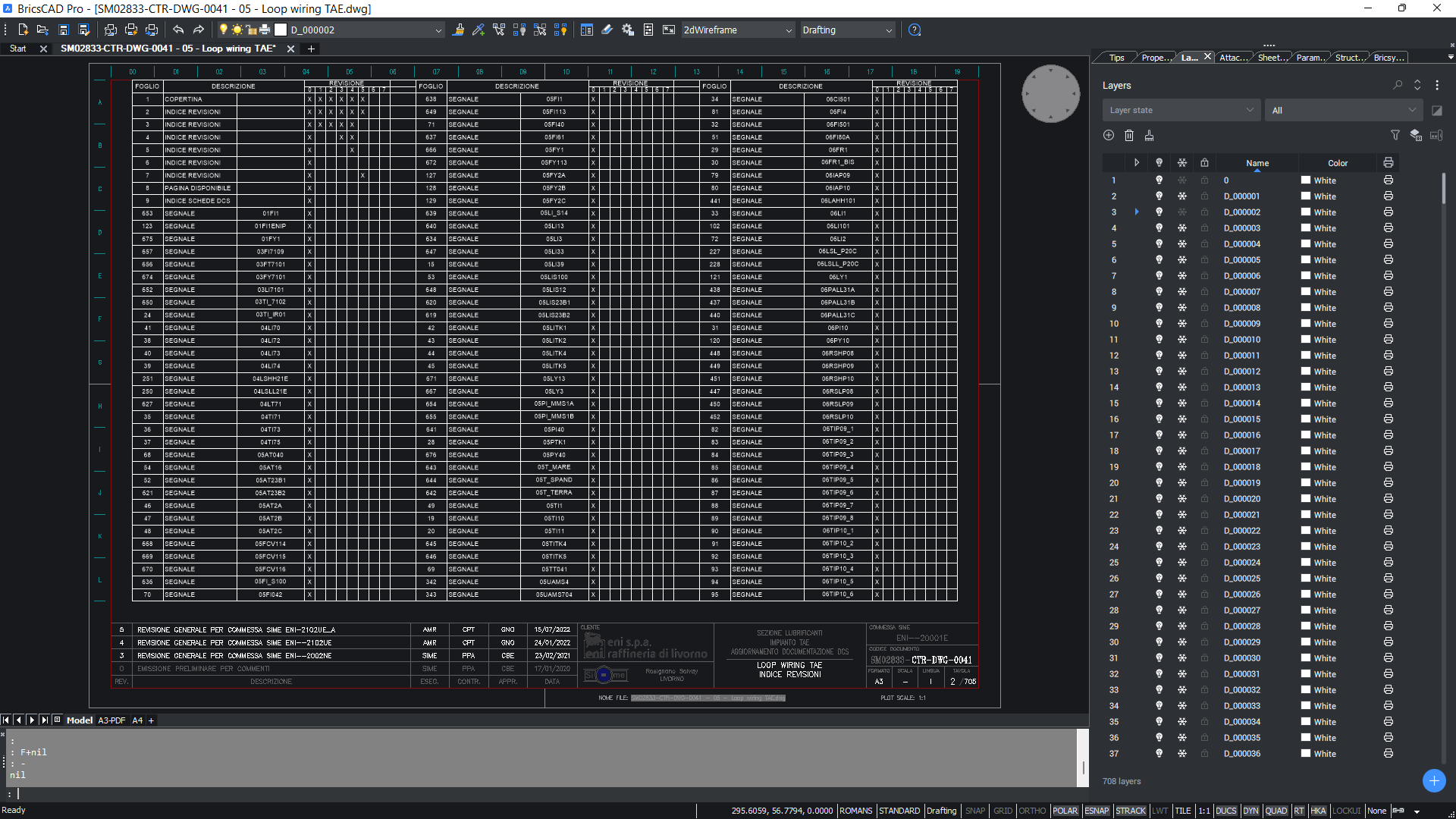Add a new document tab with the plus button
Image resolution: width=1456 pixels, height=819 pixels.
click(311, 49)
